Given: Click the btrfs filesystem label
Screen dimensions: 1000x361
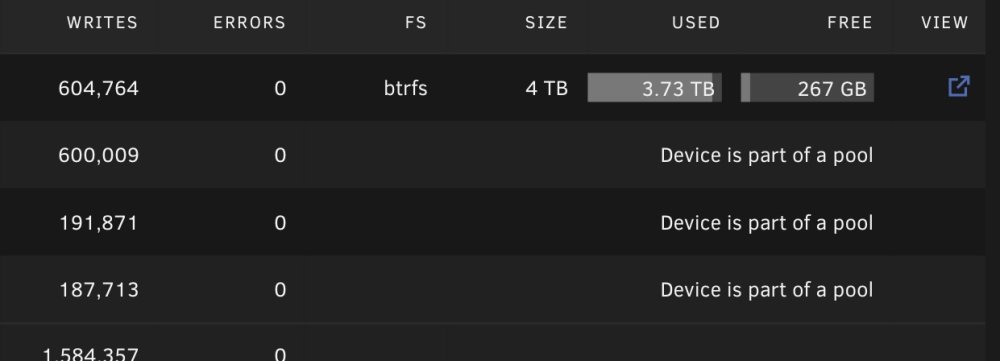Looking at the screenshot, I should (x=406, y=88).
